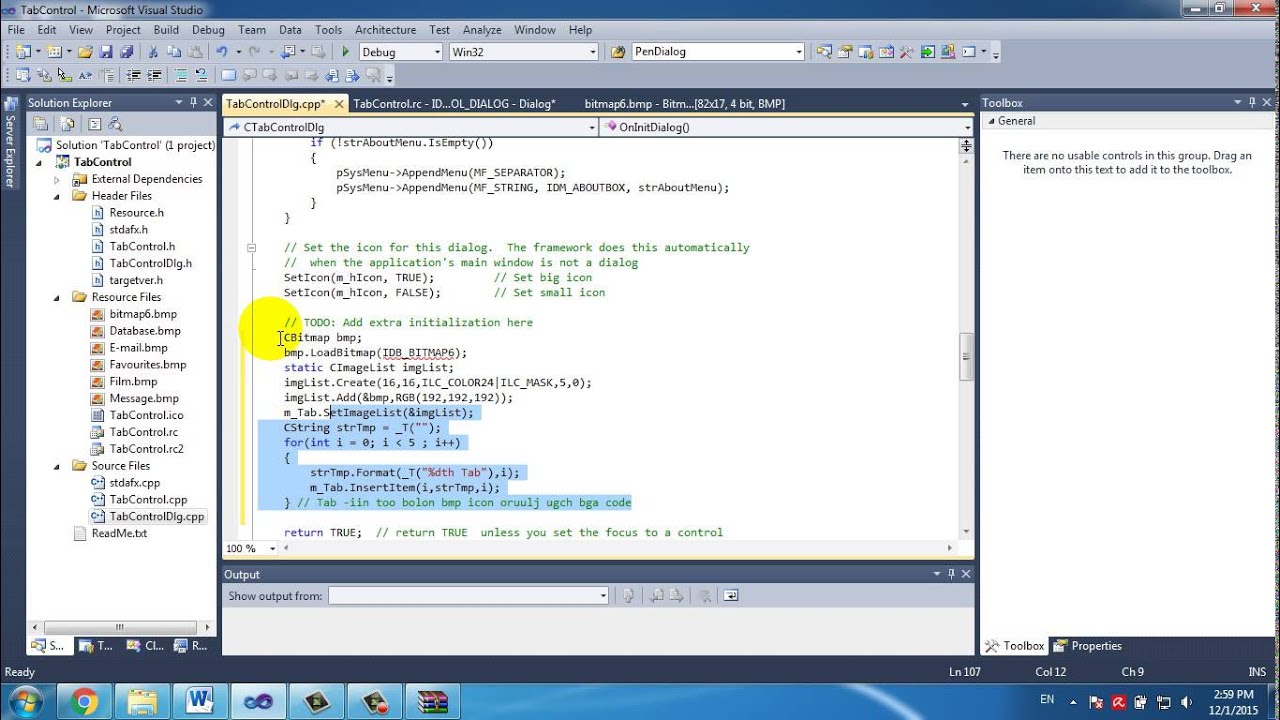
Task: Collapse the Source Files folder
Action: (58, 466)
